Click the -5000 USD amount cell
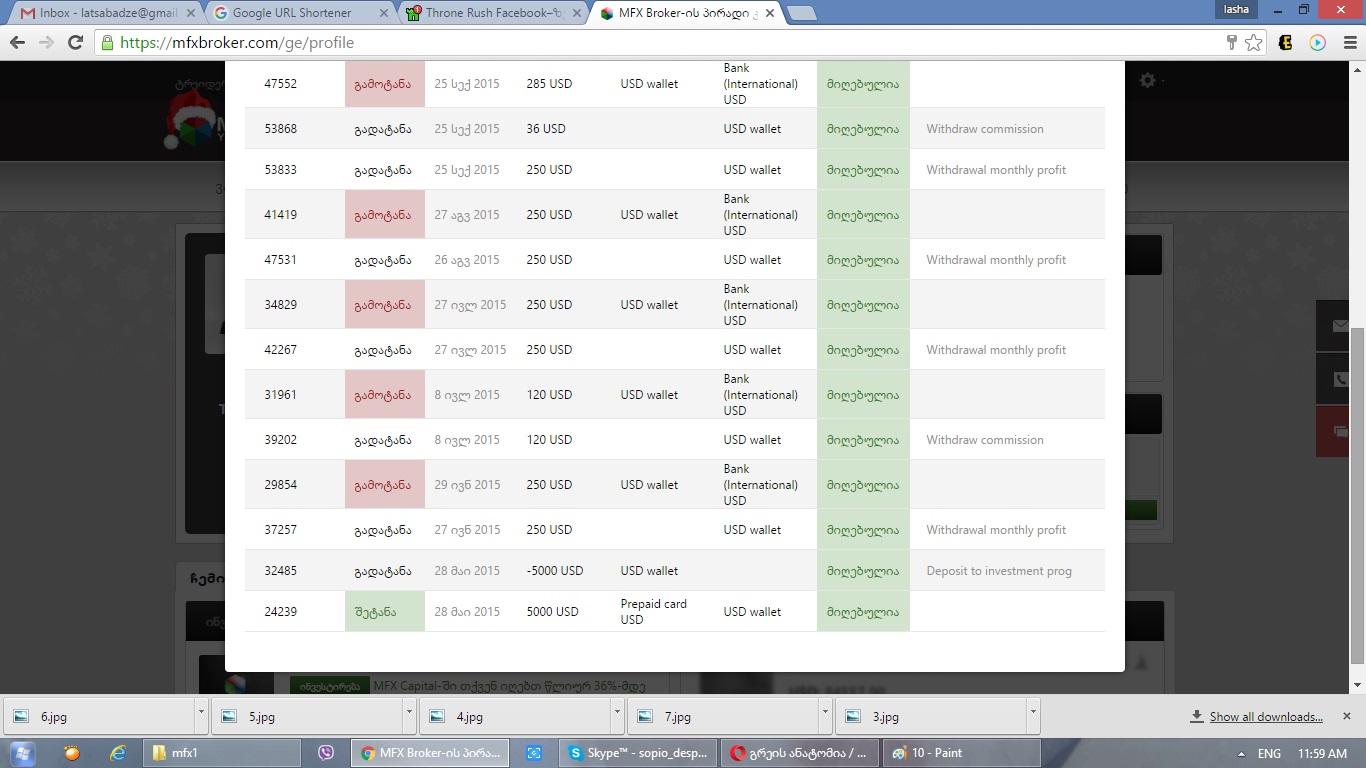Image resolution: width=1366 pixels, height=768 pixels. click(x=555, y=571)
